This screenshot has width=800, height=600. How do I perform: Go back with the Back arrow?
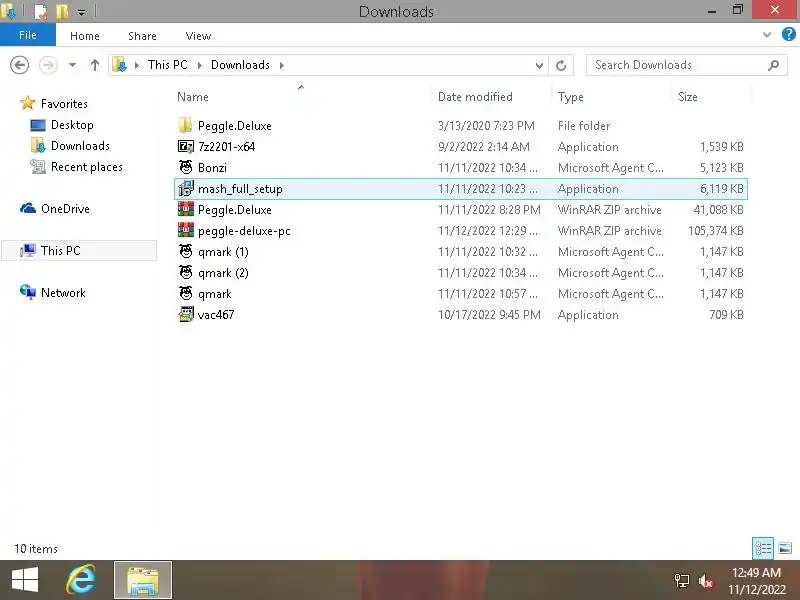point(19,65)
